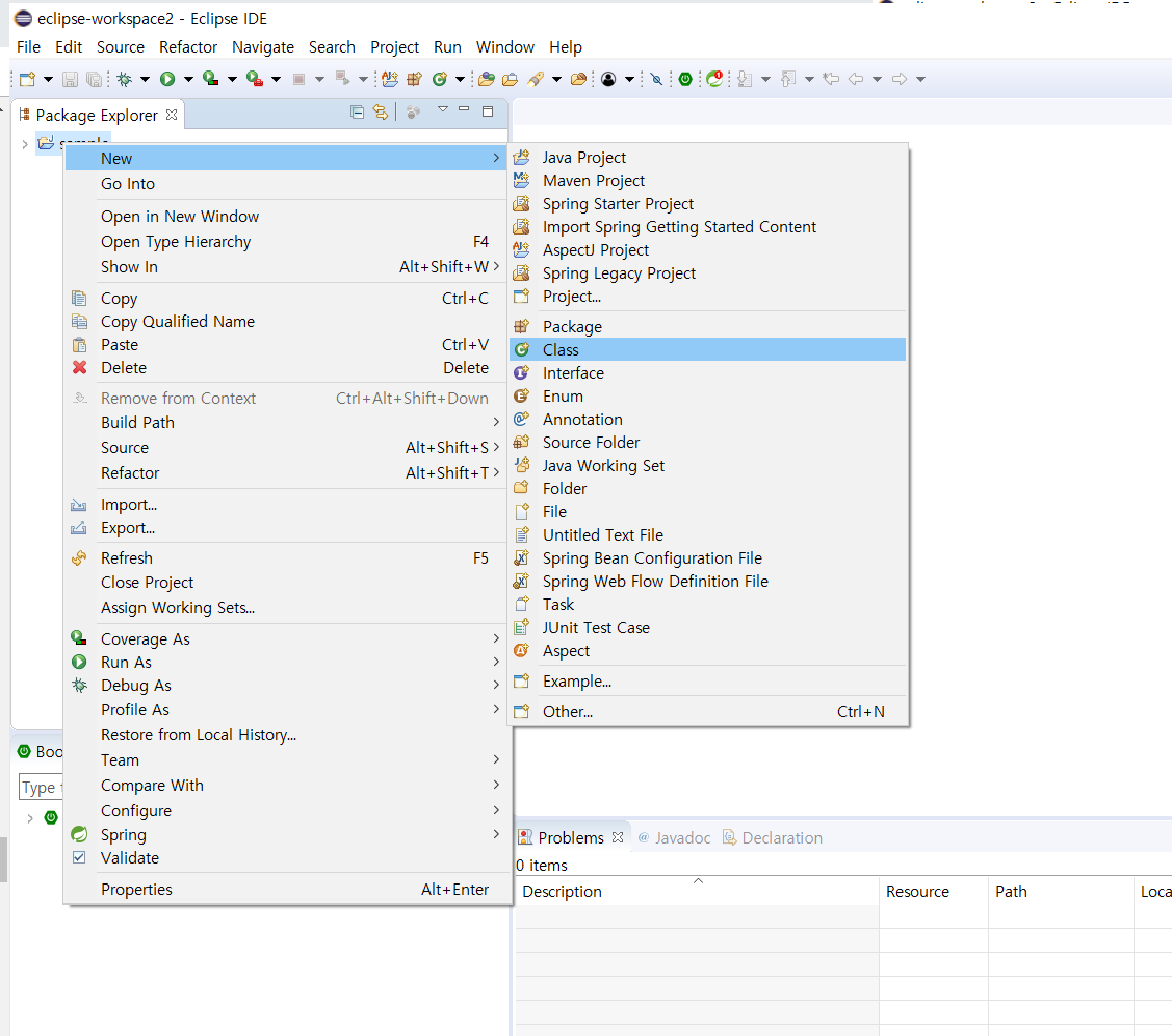Create a new Package from the submenu

708,327
